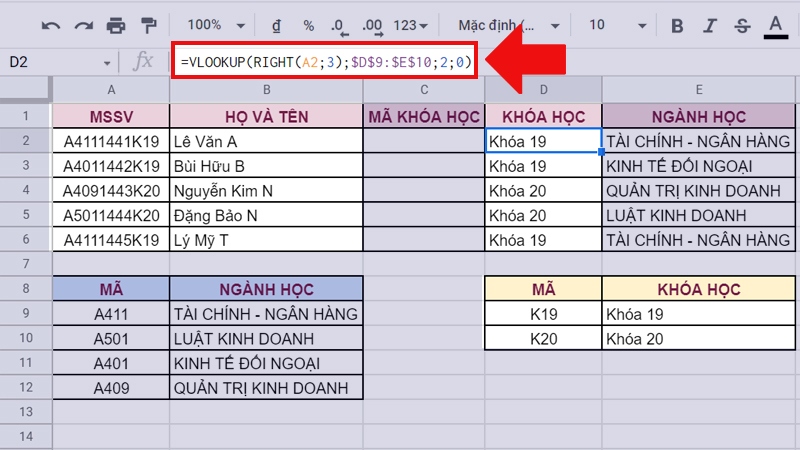Screen dimensions: 800x450
Task: Toggle strikethrough formatting
Action: (742, 25)
